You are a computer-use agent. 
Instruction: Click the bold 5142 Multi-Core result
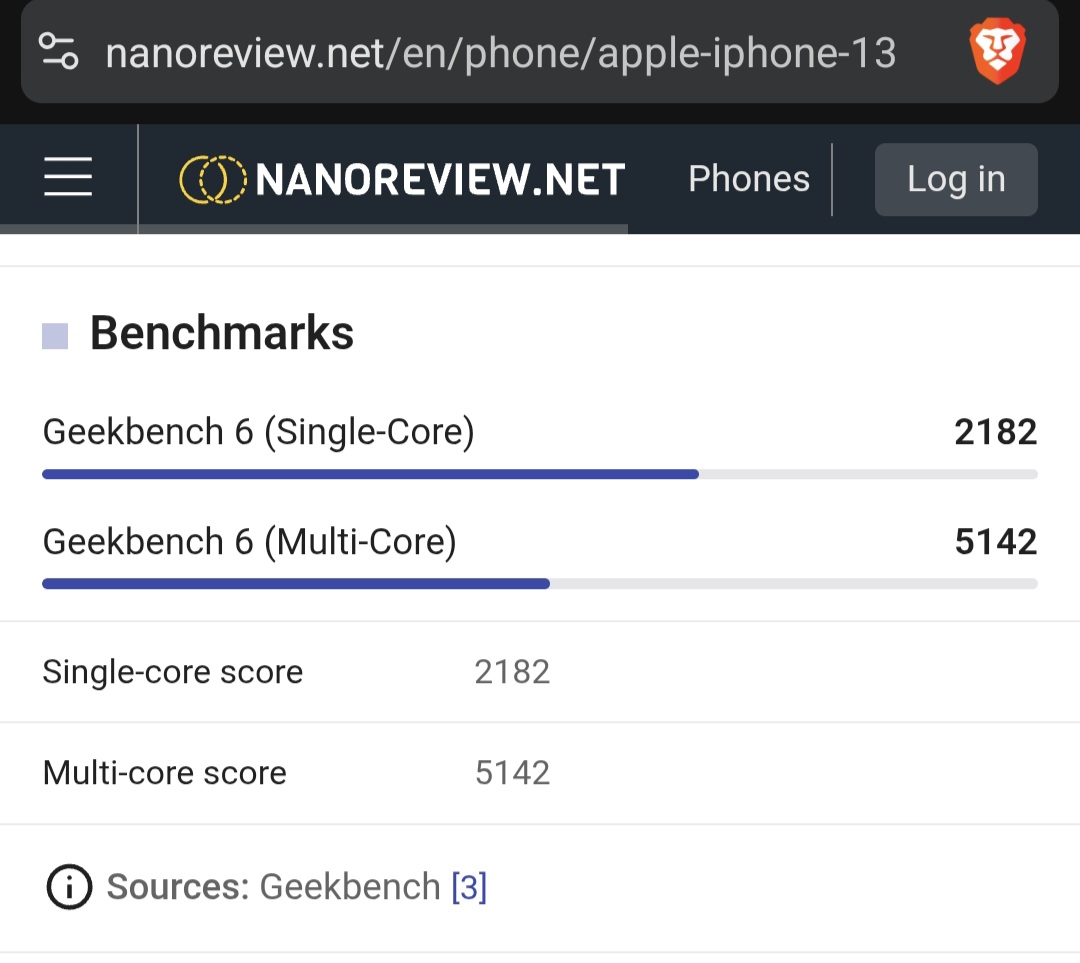click(995, 542)
